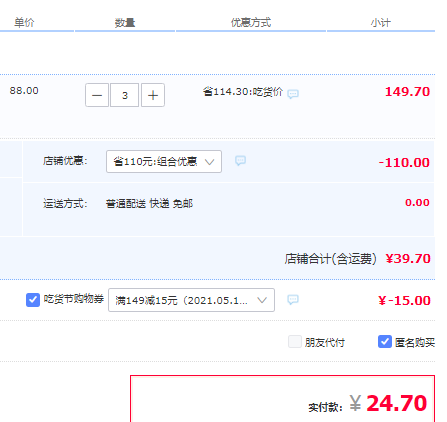Increase quantity with the plus button
This screenshot has height=422, width=447.
(x=153, y=95)
